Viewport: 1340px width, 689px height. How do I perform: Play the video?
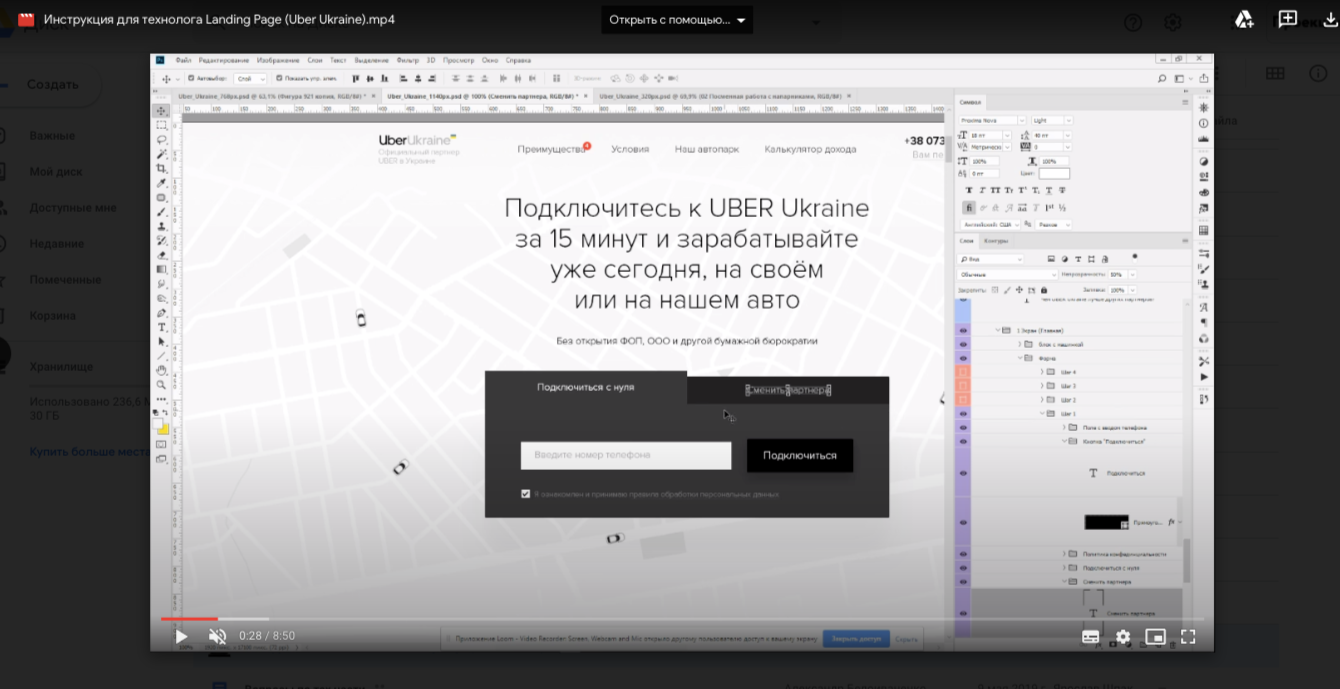point(181,636)
